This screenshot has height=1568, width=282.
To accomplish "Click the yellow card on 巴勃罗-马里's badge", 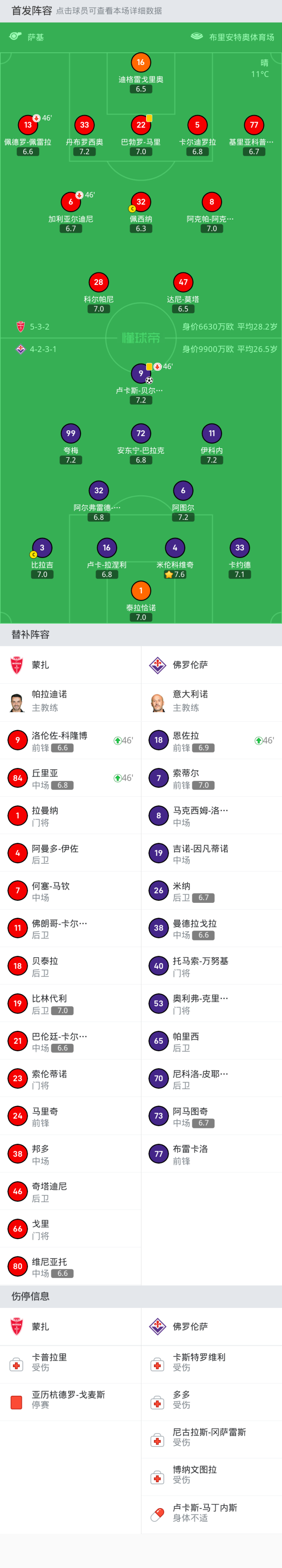I will coord(149,118).
